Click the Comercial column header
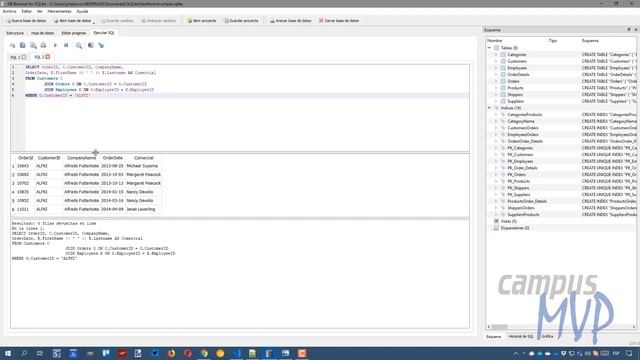This screenshot has height=360, width=640. 144,158
